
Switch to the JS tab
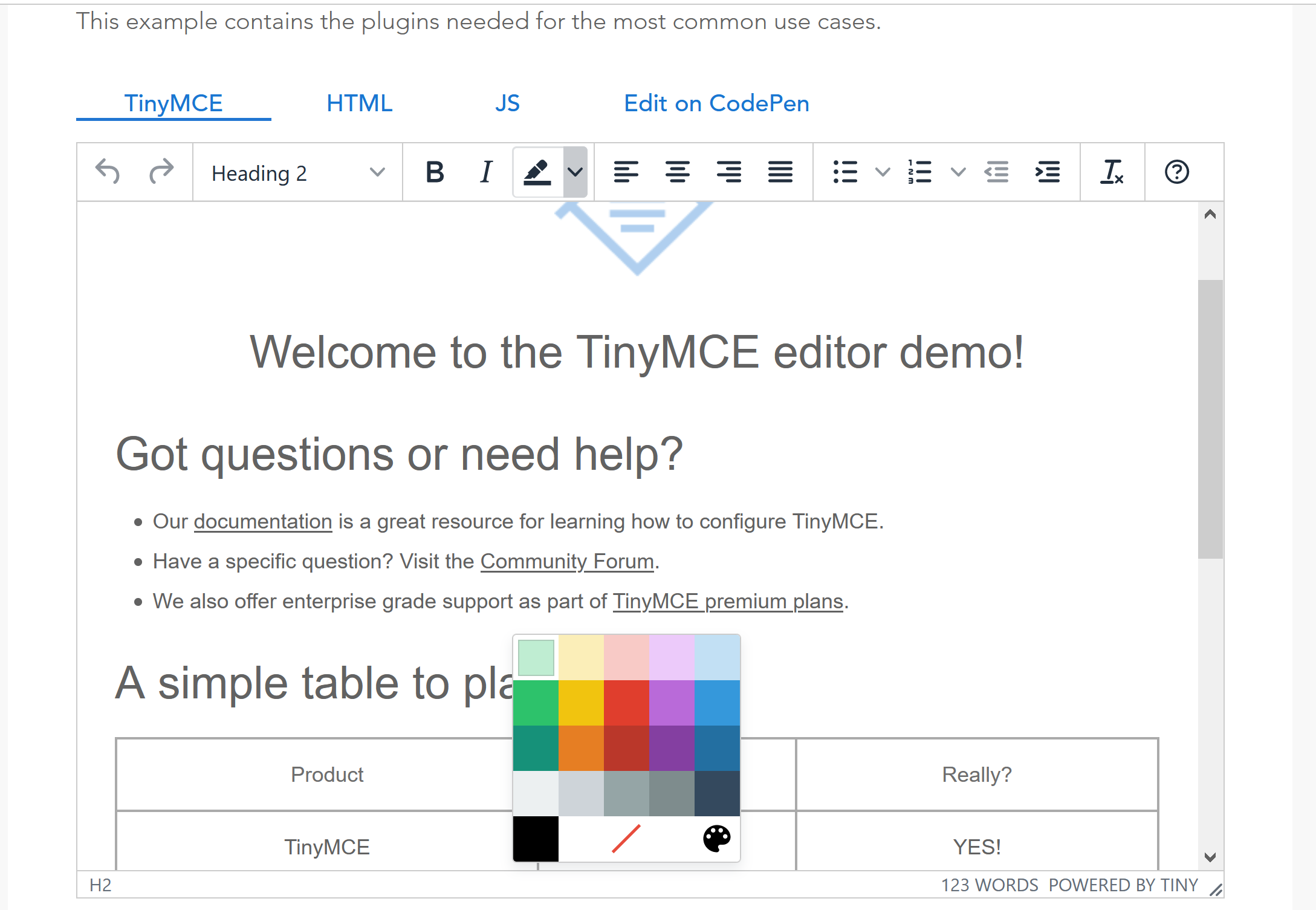[507, 103]
